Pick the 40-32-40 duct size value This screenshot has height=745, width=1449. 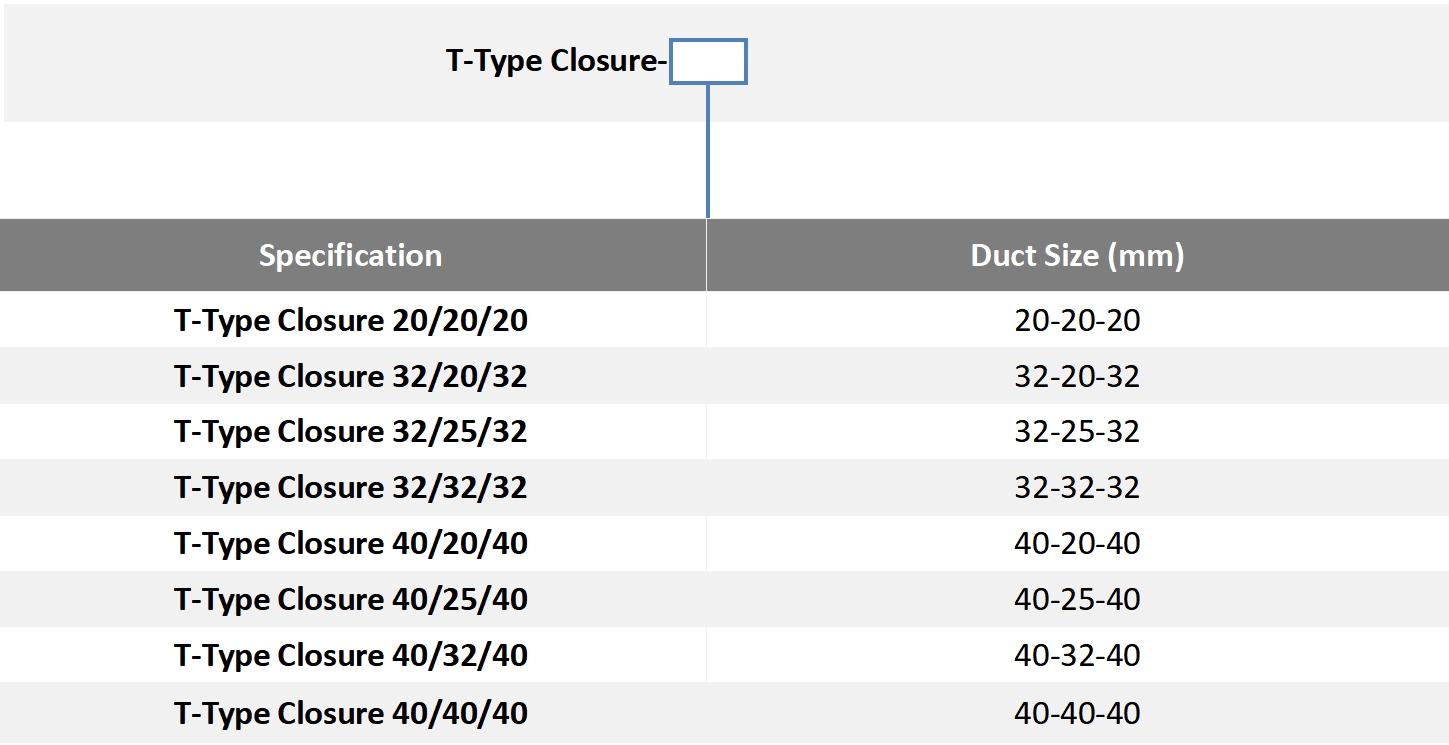pyautogui.click(x=1077, y=656)
